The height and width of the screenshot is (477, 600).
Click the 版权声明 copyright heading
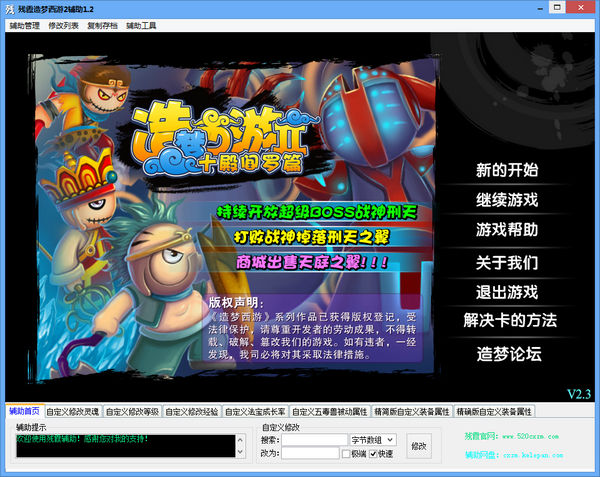coord(236,303)
